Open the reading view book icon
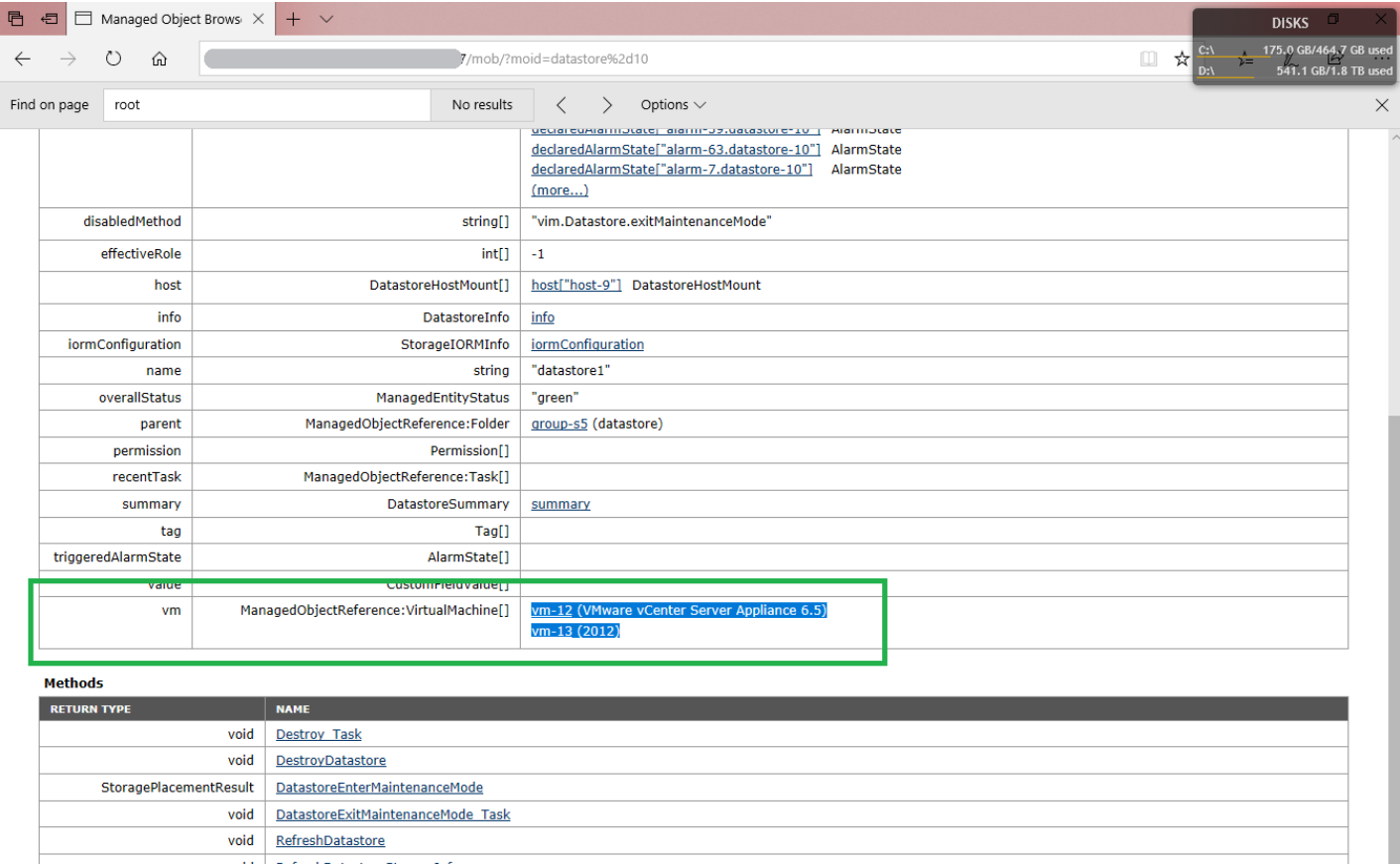The width and height of the screenshot is (1400, 864). click(1148, 60)
